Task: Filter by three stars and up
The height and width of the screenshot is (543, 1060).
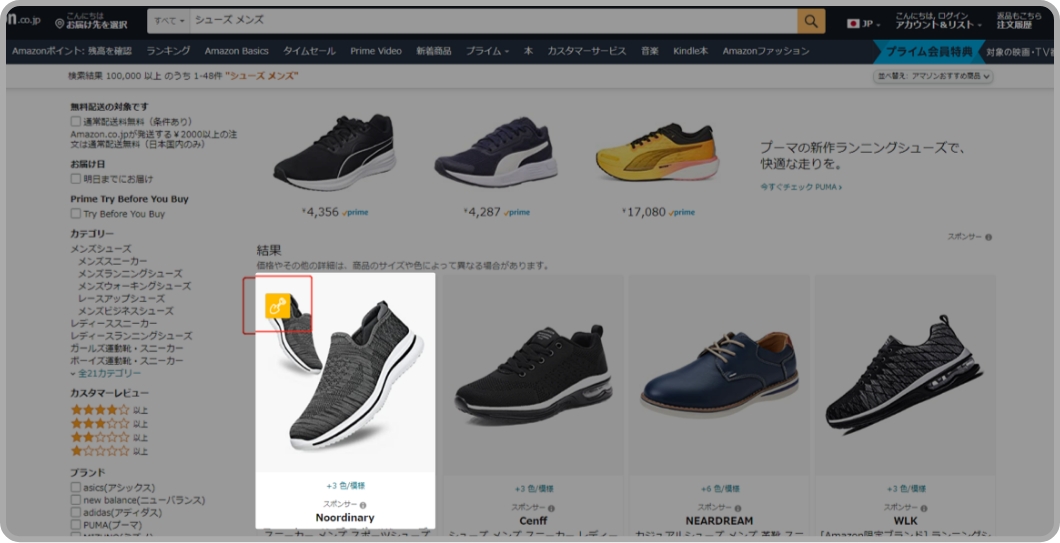Action: point(109,424)
